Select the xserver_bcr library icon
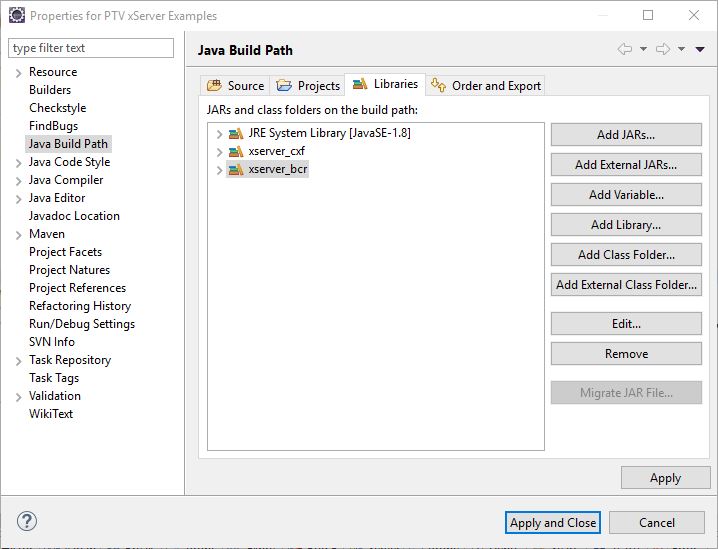This screenshot has width=718, height=549. pyautogui.click(x=236, y=169)
